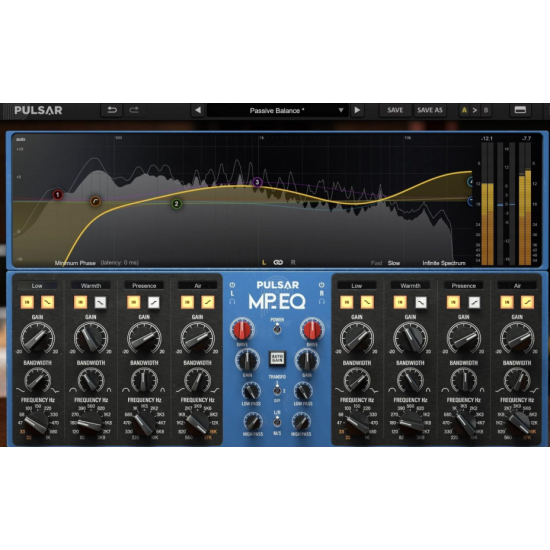Load the next preset with right arrow

pos(357,110)
